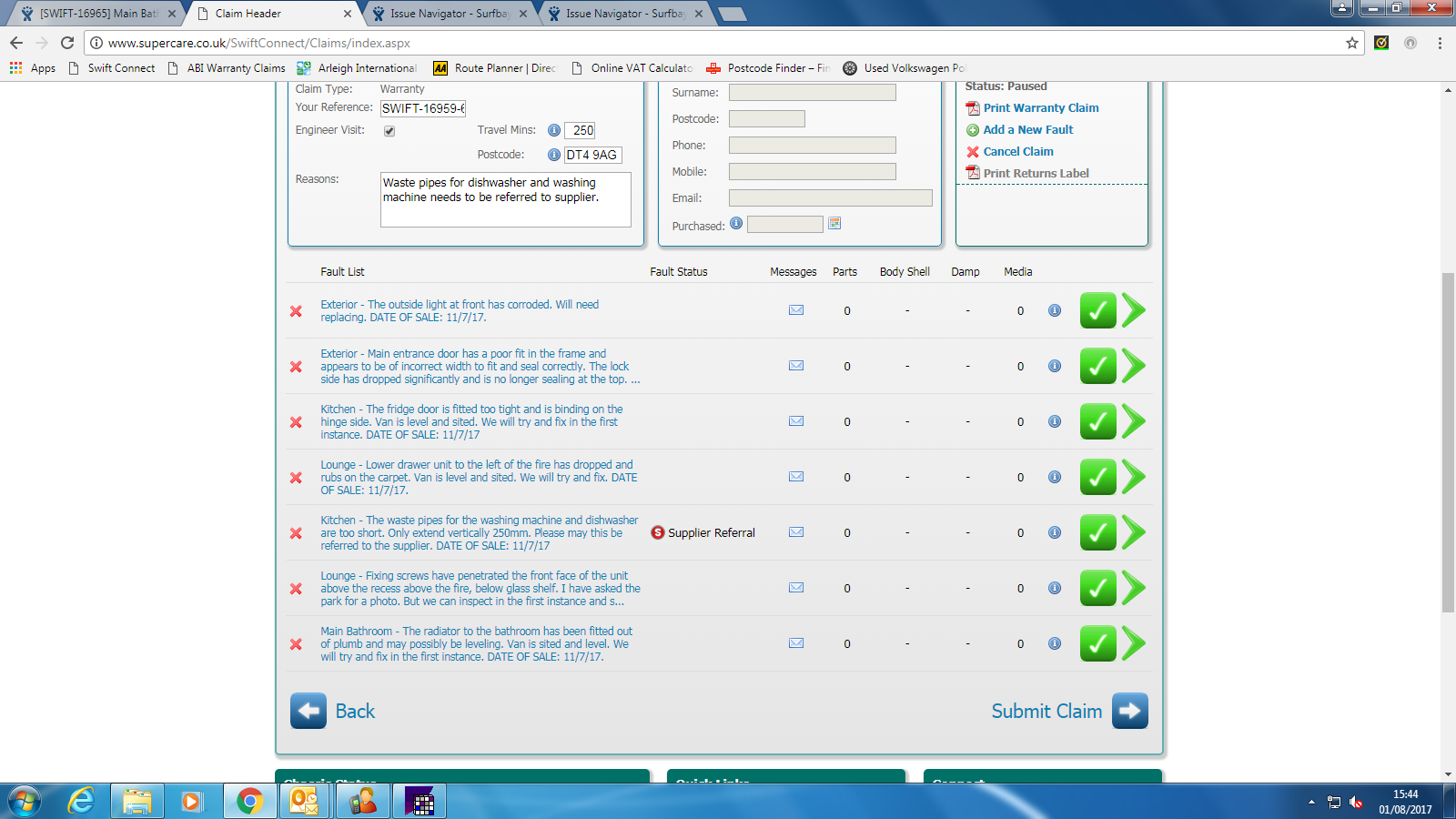
Task: Click the Surname field
Action: tap(813, 92)
